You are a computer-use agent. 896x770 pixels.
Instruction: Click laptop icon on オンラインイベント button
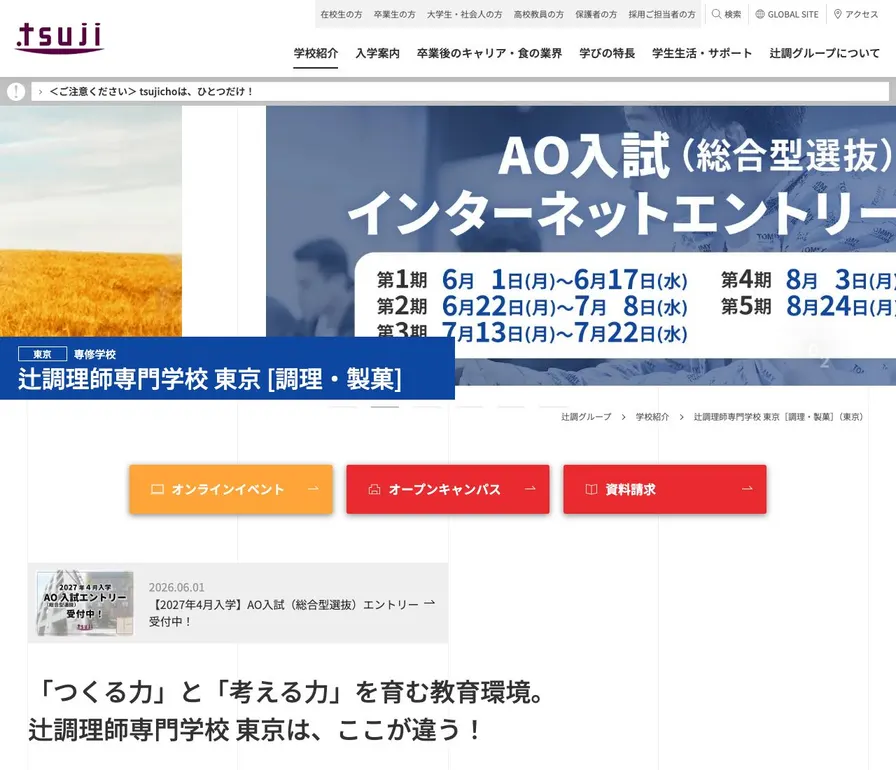157,490
